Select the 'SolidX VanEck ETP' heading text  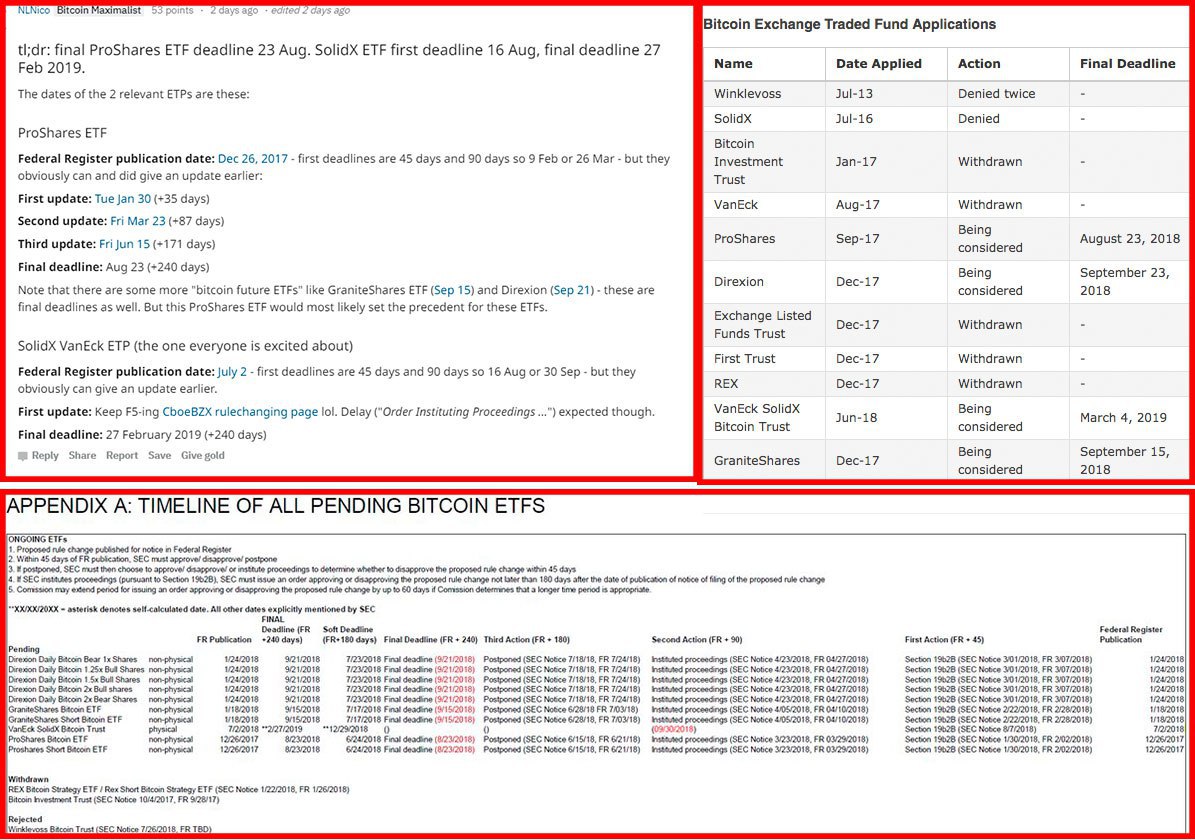(185, 346)
